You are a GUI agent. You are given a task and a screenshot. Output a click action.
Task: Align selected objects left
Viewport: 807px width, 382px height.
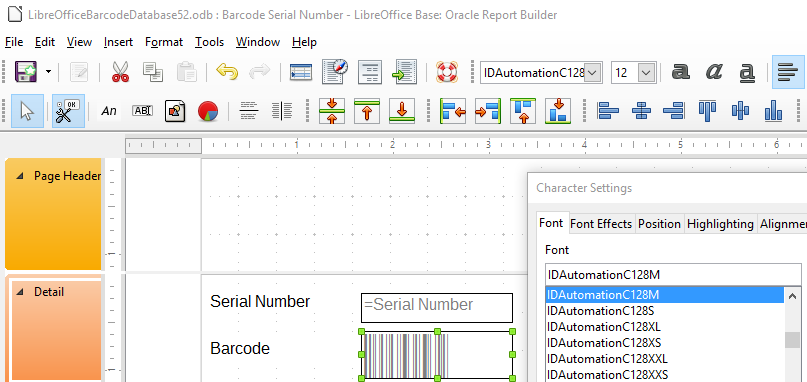click(x=608, y=111)
